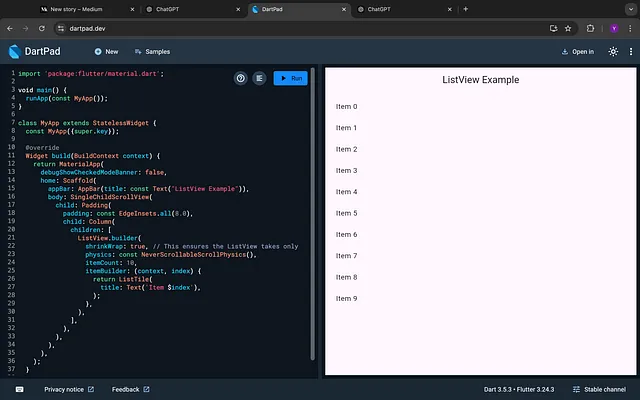Select Item 1 in the ListView
The image size is (640, 400).
coord(480,128)
